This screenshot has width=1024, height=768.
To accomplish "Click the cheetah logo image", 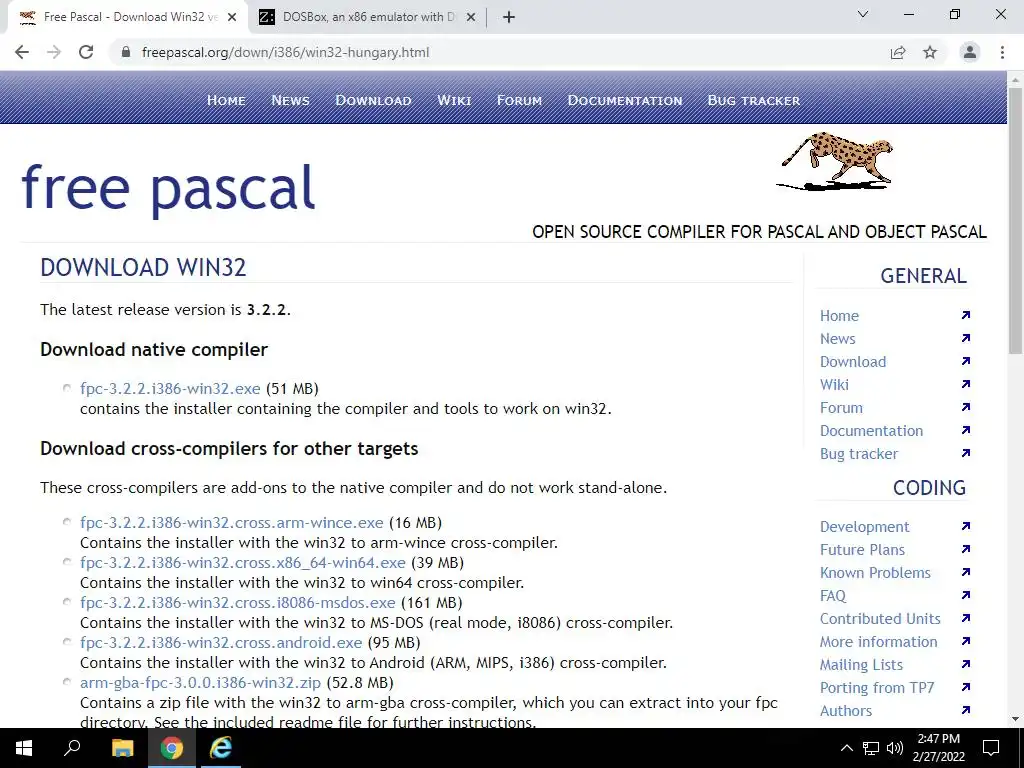I will 835,161.
